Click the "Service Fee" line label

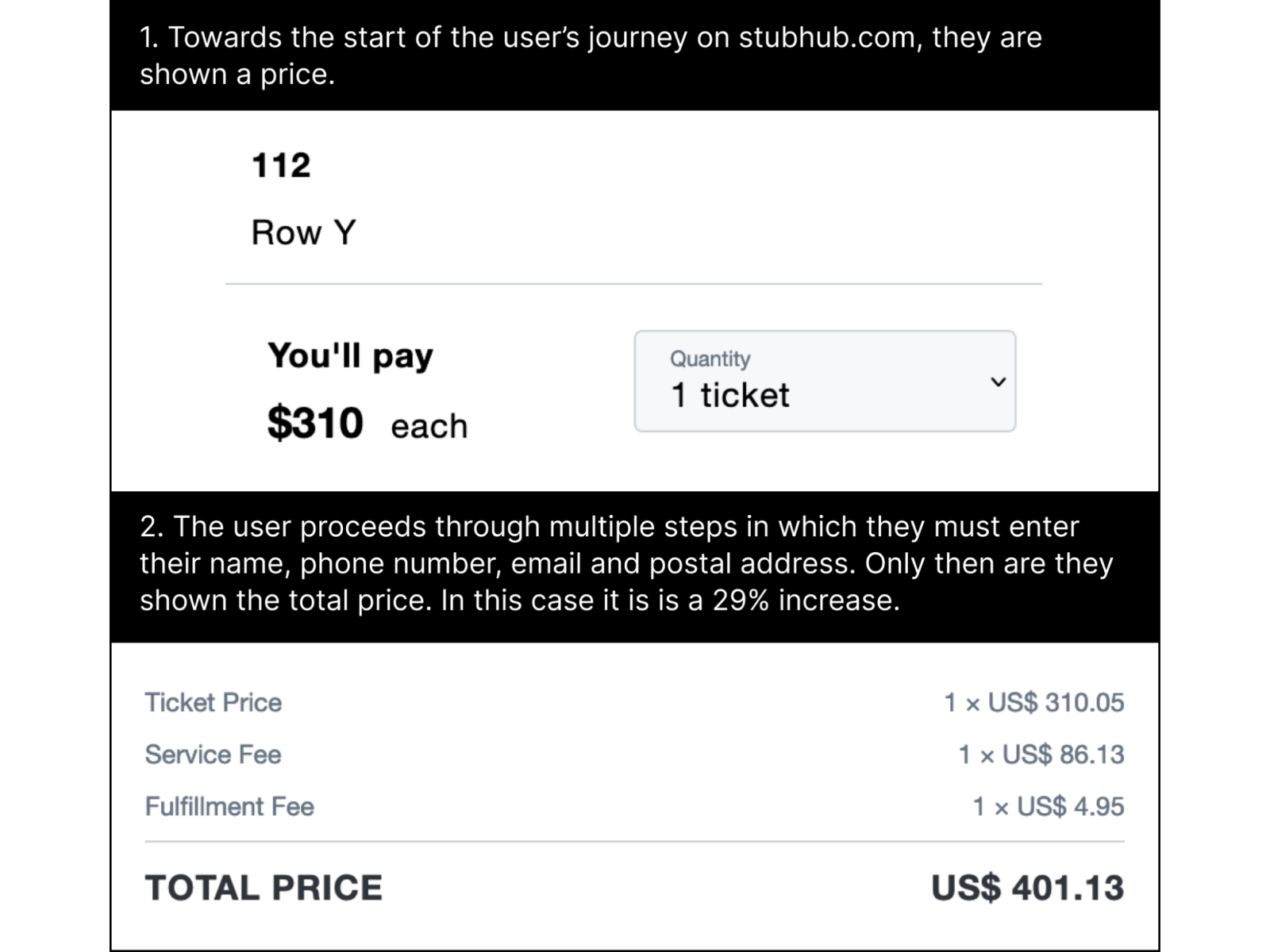tap(213, 754)
